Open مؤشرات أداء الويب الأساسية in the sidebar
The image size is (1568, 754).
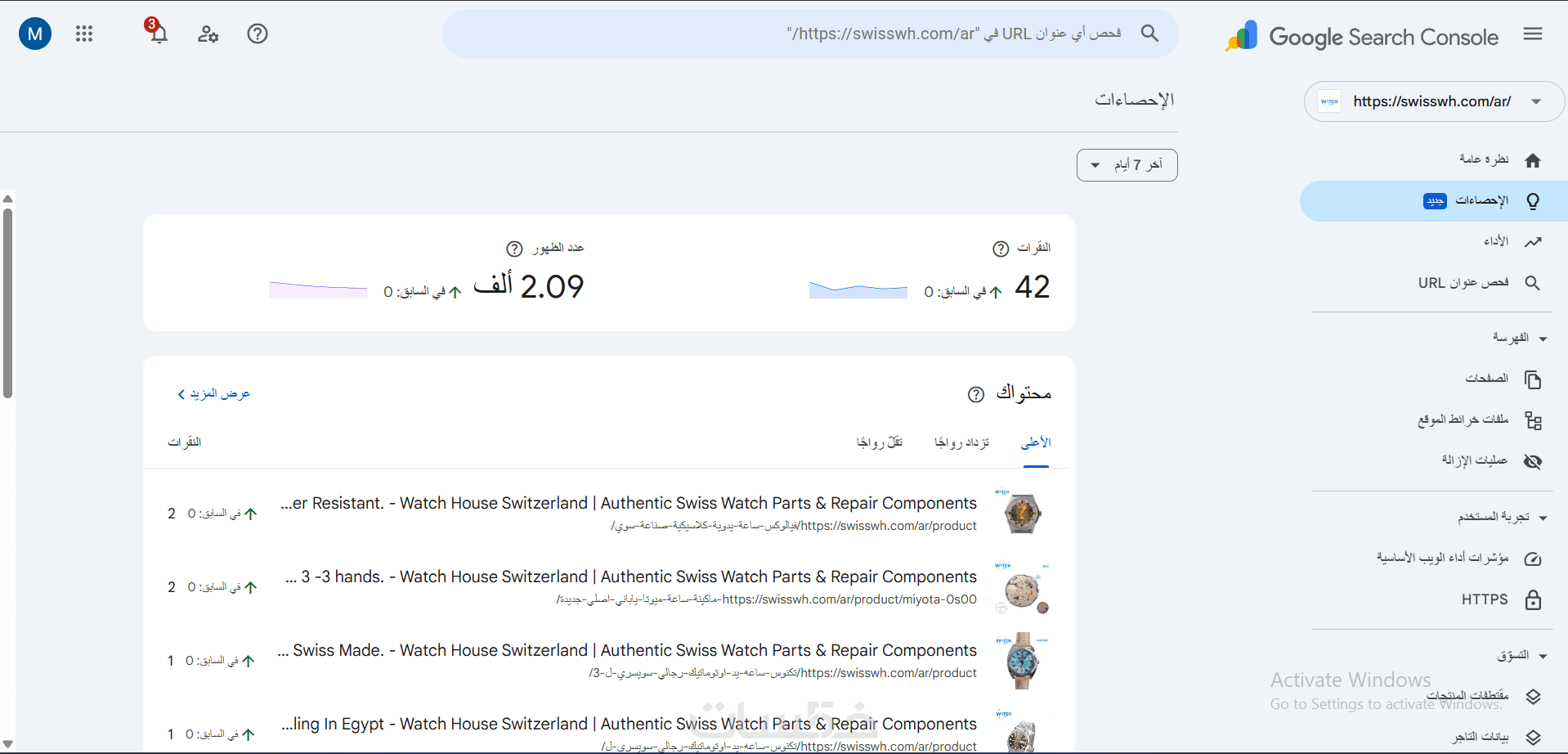tap(1443, 558)
